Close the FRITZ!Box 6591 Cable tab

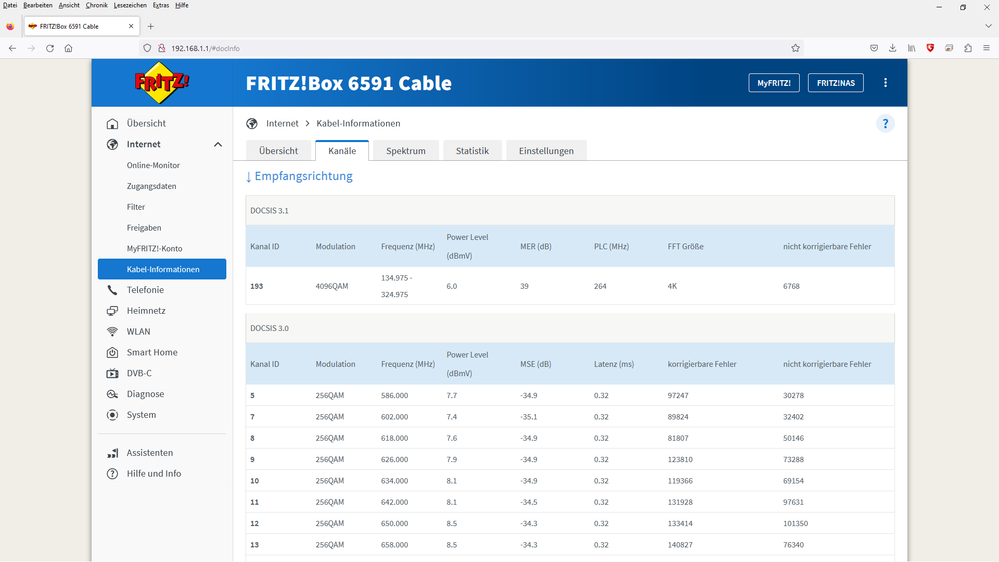(131, 27)
